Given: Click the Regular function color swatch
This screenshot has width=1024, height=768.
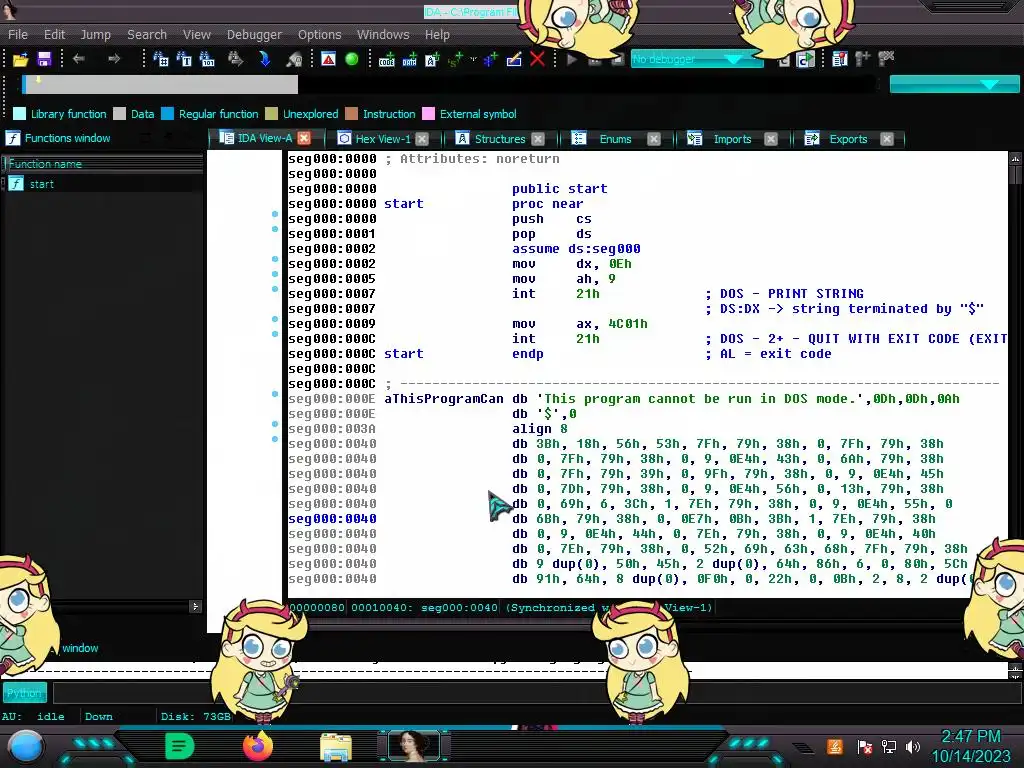Looking at the screenshot, I should tap(167, 114).
